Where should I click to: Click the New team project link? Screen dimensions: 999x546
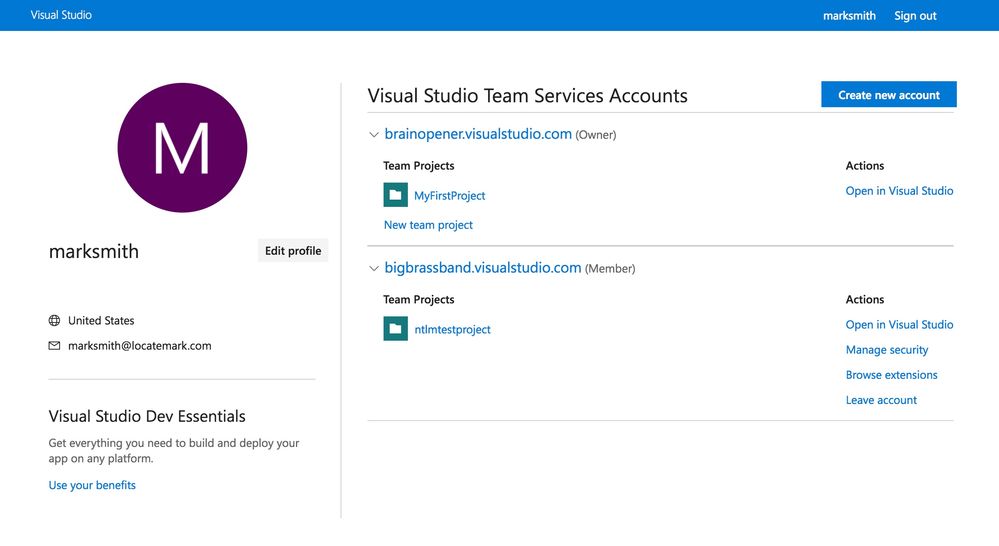[x=428, y=225]
